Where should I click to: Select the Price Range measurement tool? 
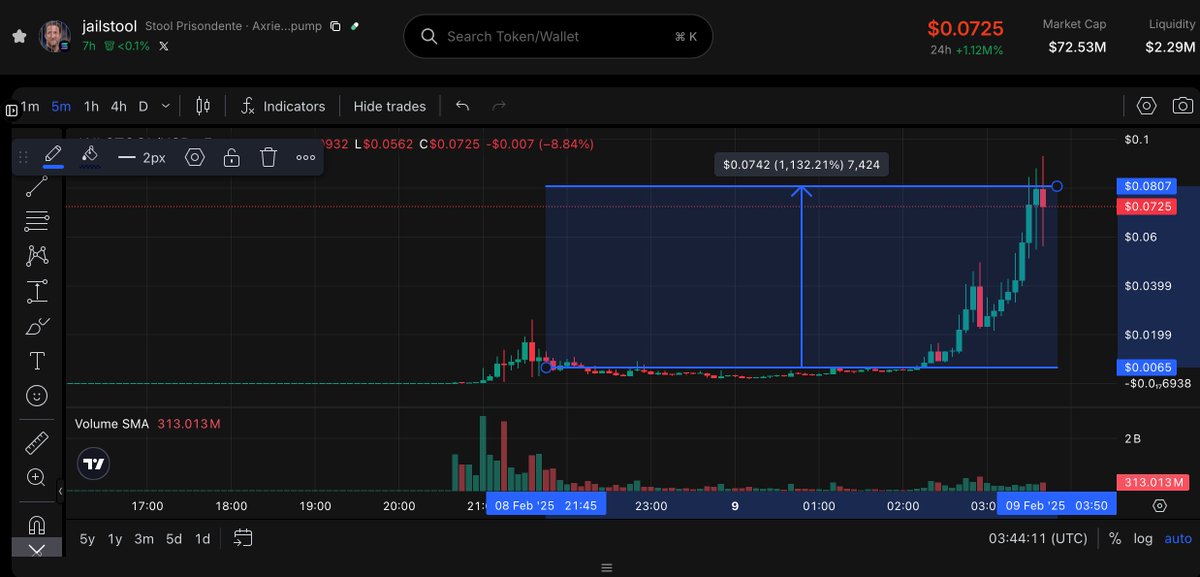[37, 292]
